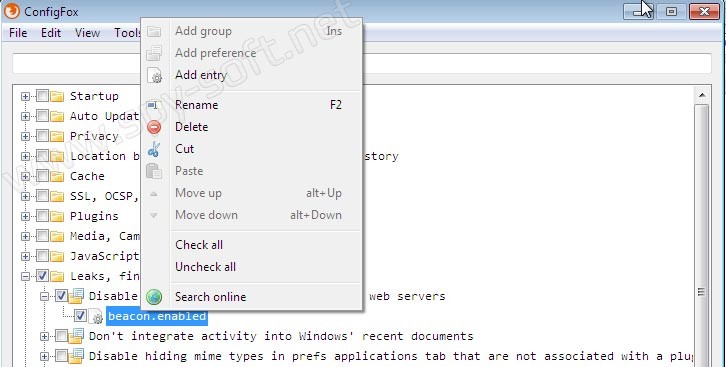This screenshot has width=726, height=367.
Task: Click the Plugins folder icon
Action: click(57, 216)
